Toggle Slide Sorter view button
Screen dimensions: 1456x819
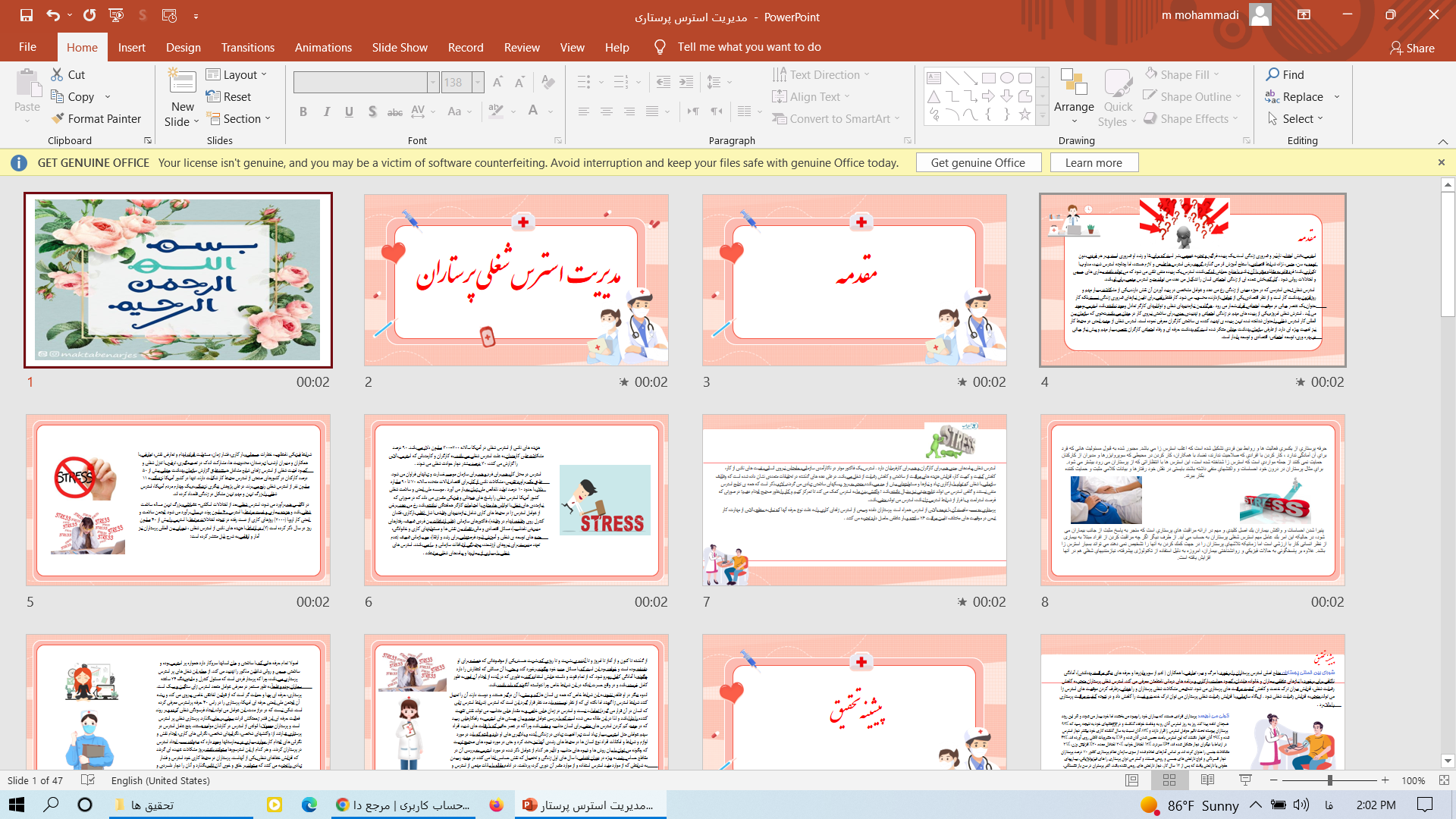tap(1169, 780)
